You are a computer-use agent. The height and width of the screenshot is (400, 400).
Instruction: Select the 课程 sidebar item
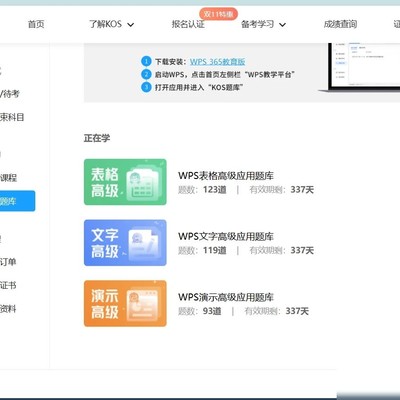pyautogui.click(x=8, y=178)
